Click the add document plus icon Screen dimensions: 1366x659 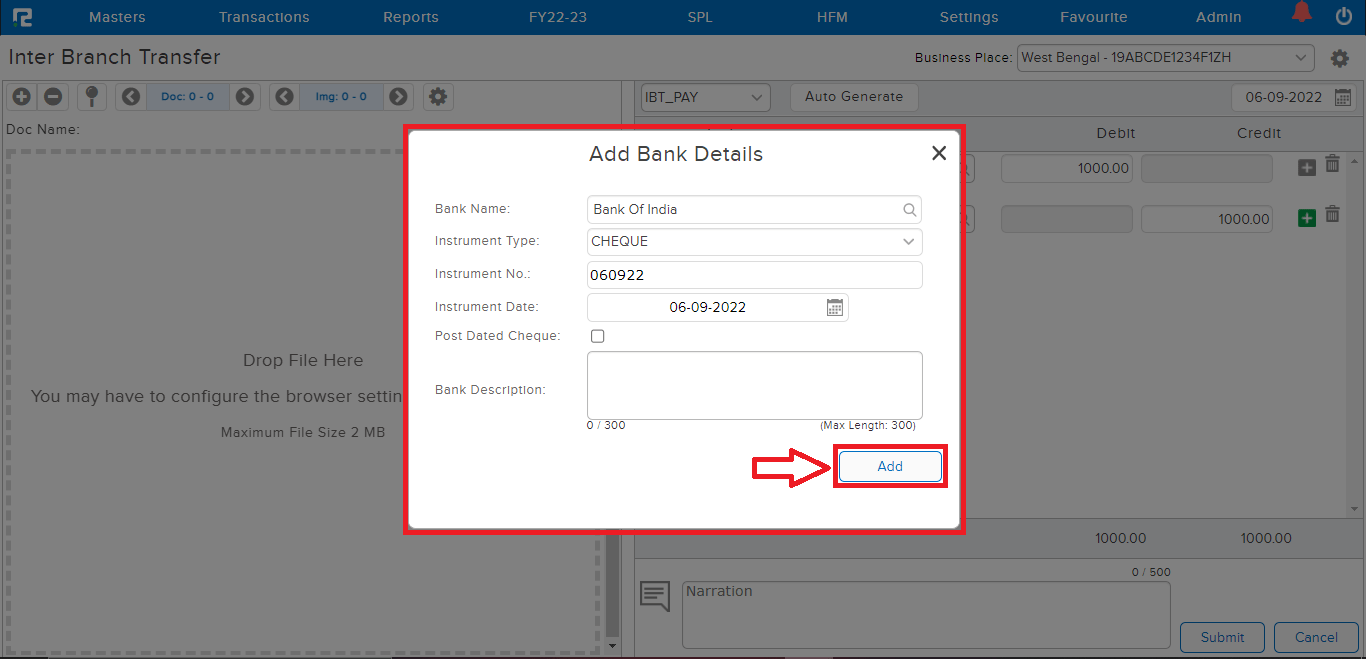coord(22,97)
